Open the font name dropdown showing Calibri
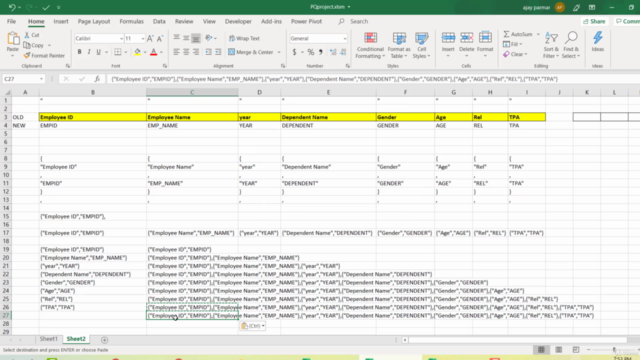This screenshot has height=360, width=640. (x=121, y=38)
